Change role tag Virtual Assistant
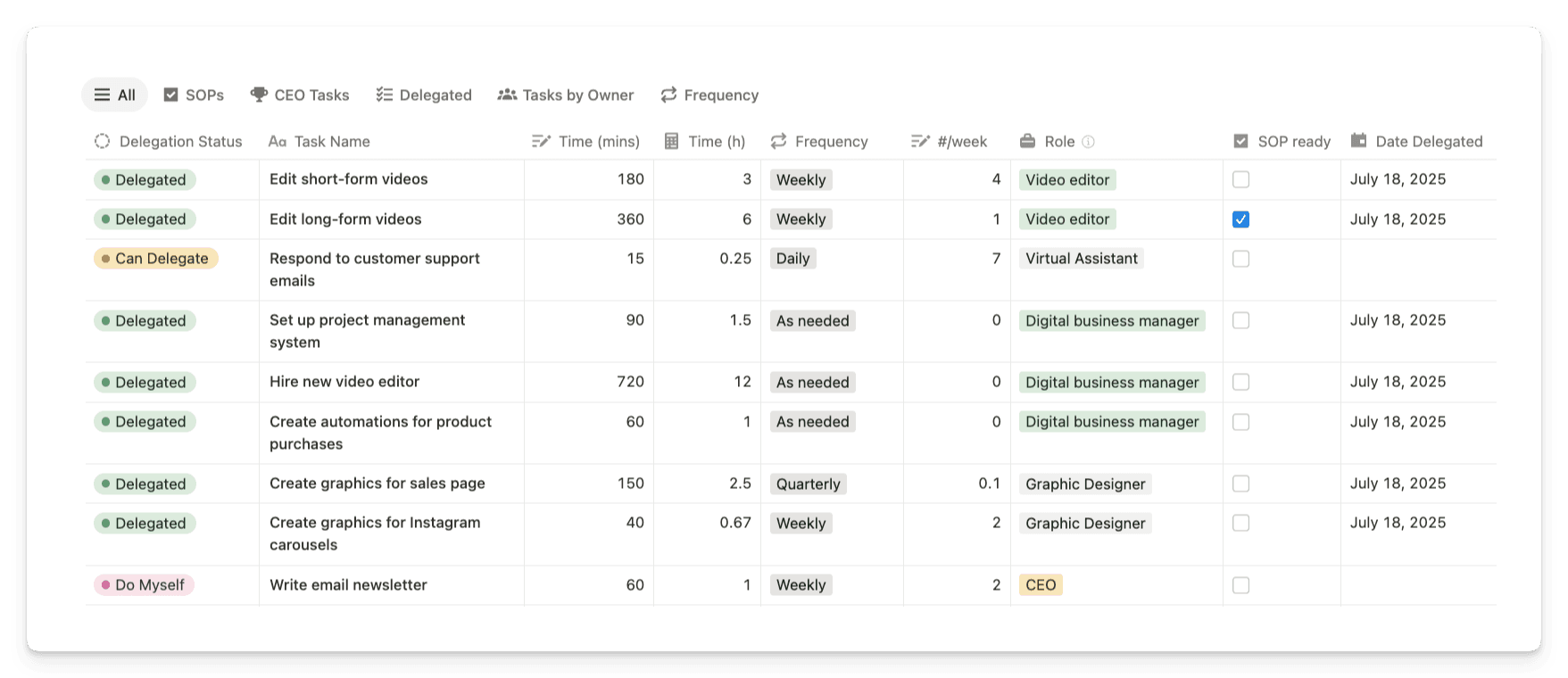Image resolution: width=1568 pixels, height=678 pixels. (x=1081, y=259)
